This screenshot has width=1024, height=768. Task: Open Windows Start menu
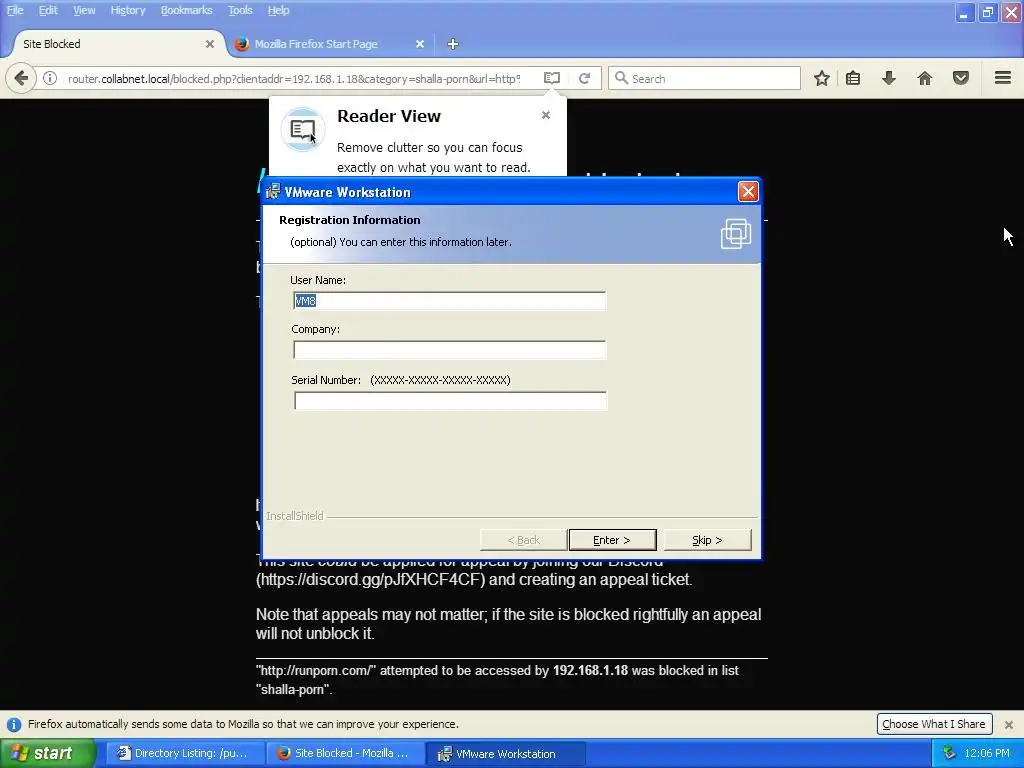(47, 753)
